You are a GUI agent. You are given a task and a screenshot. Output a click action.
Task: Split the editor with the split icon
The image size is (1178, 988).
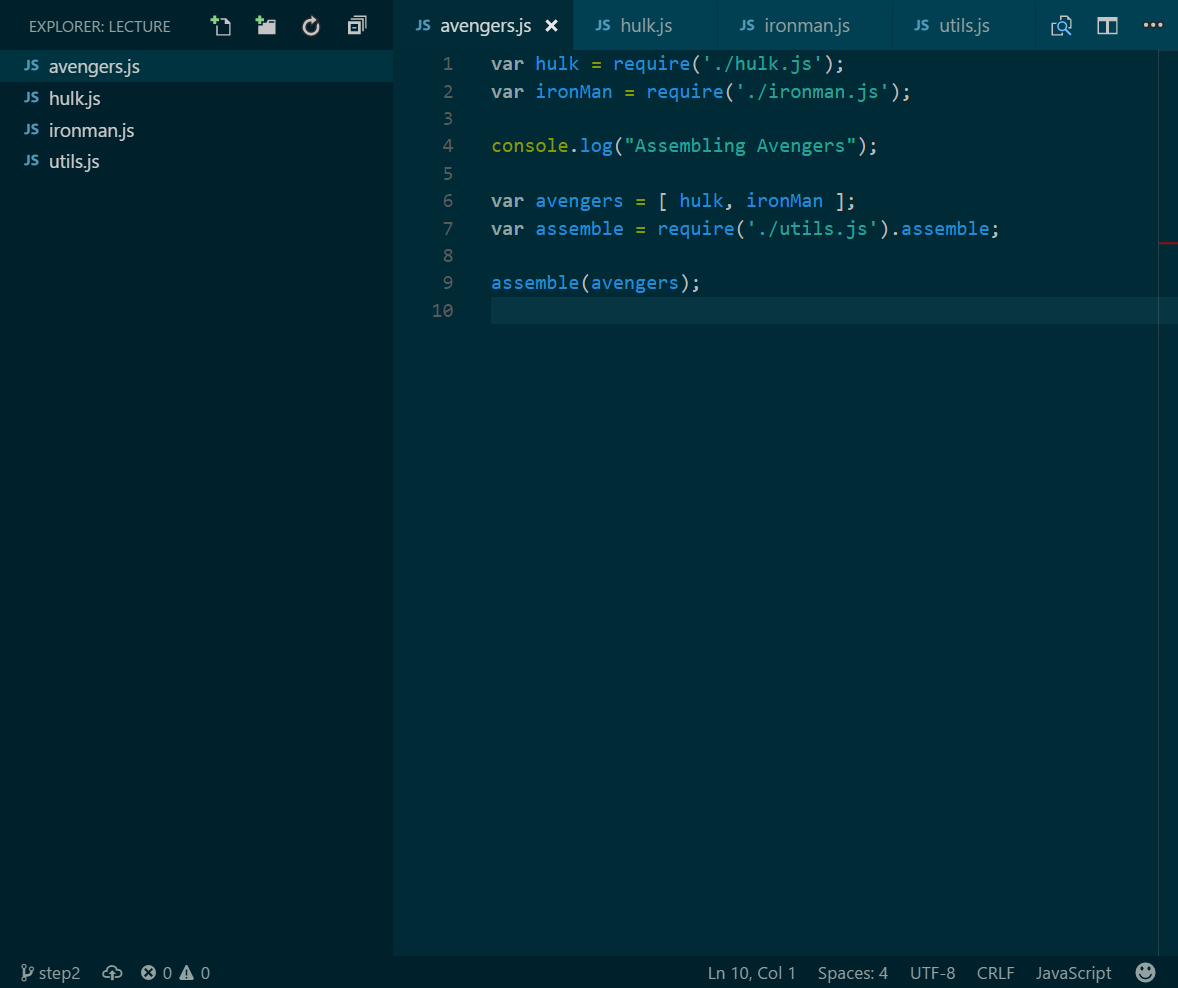[x=1107, y=26]
